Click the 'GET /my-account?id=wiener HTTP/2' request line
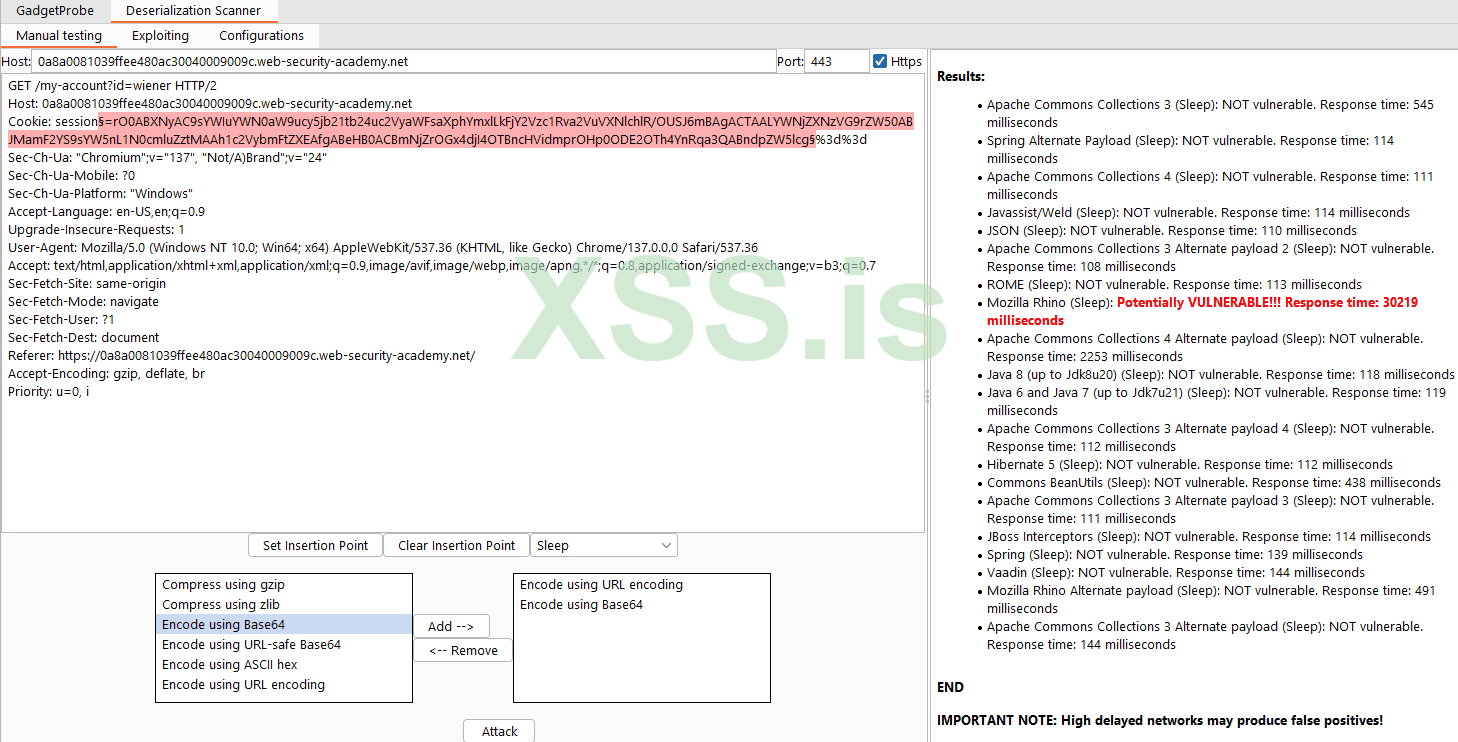This screenshot has height=742, width=1458. (x=112, y=86)
